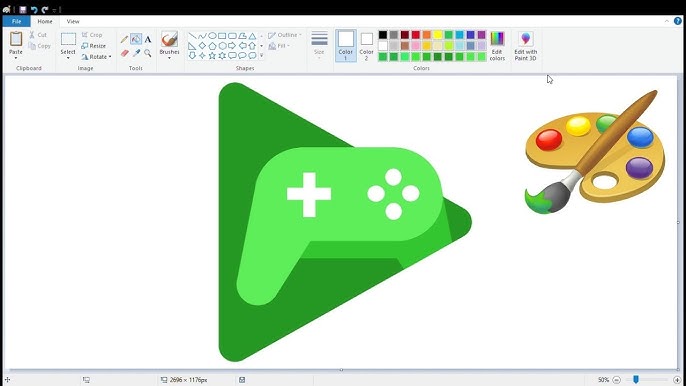
Task: Click the Copy button
Action: coord(40,46)
